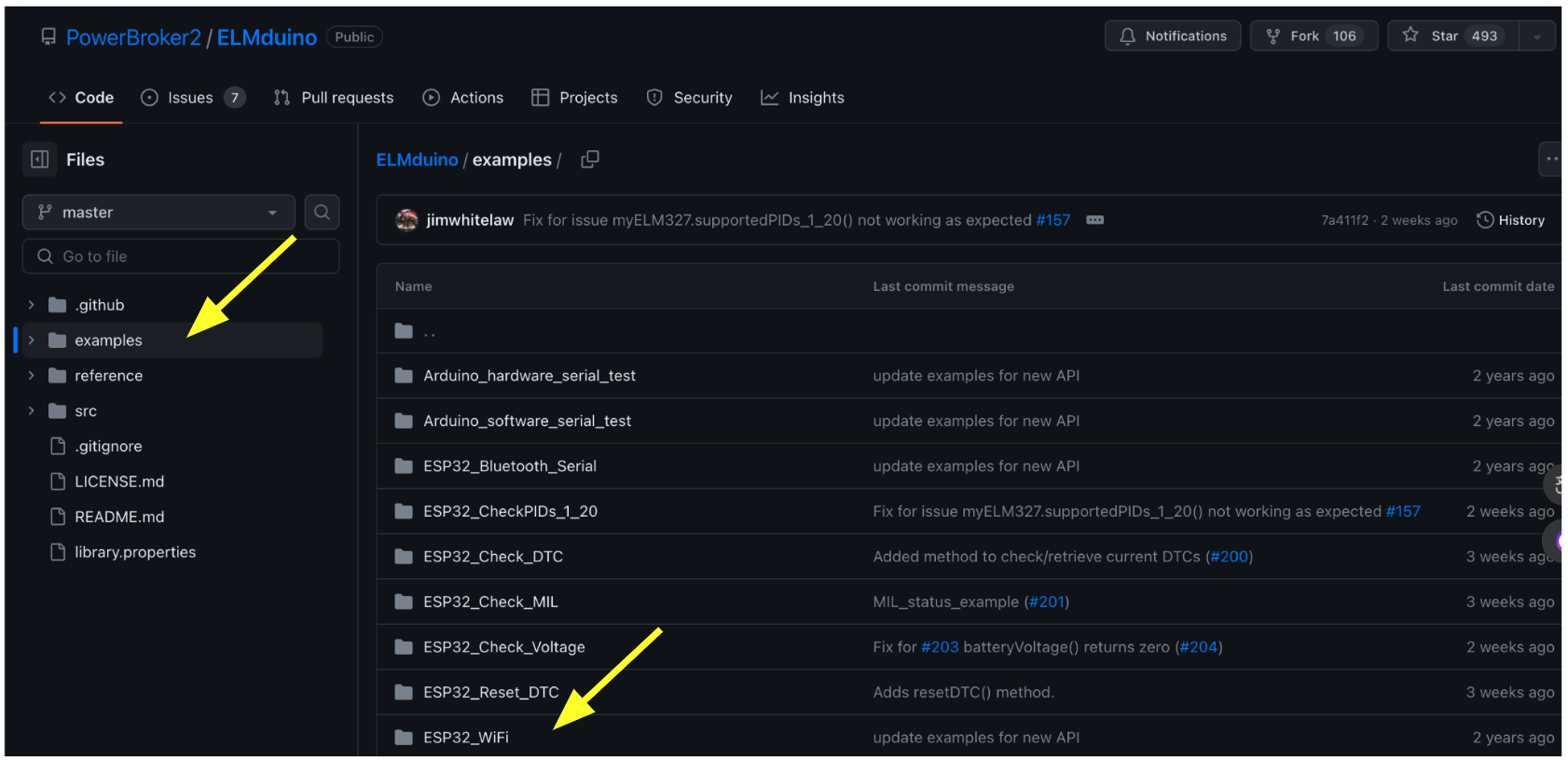Open jimwhitelaw author profile link
Screen dimensions: 1568x761
point(470,220)
